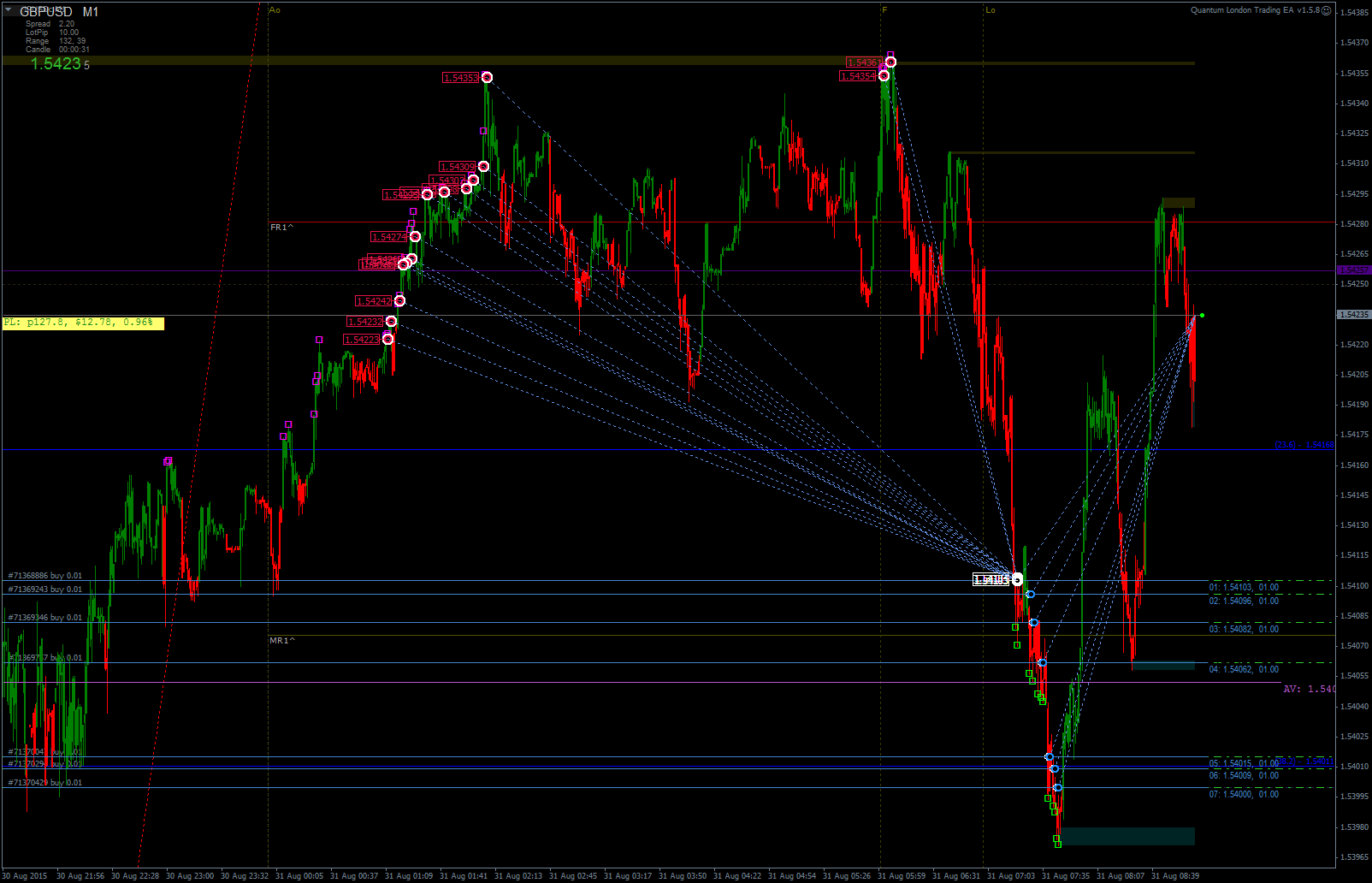Click the Quantum London Trading EA smiley icon
This screenshot has width=1372, height=883.
[1327, 11]
